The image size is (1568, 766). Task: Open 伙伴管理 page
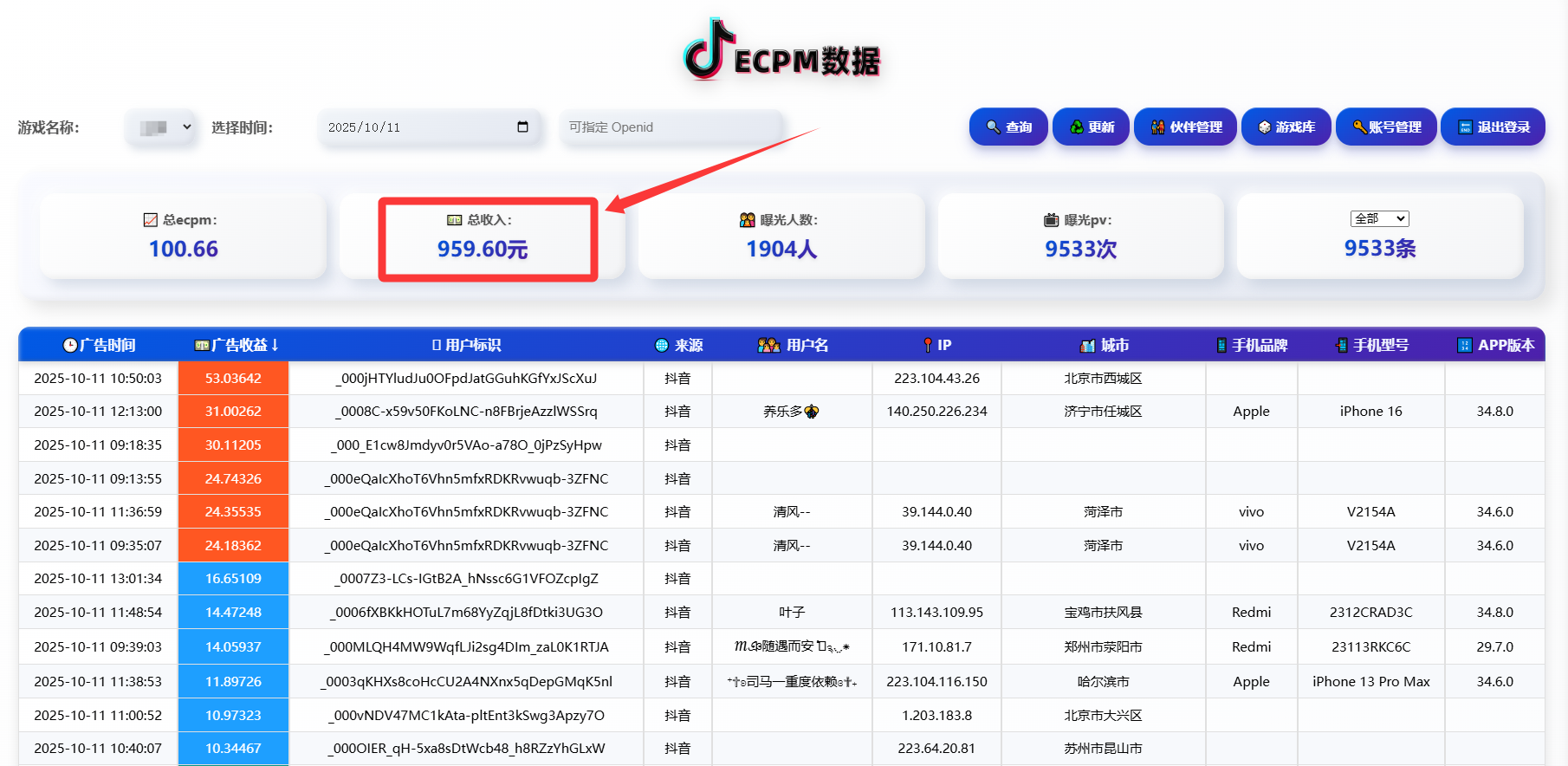coord(1185,127)
